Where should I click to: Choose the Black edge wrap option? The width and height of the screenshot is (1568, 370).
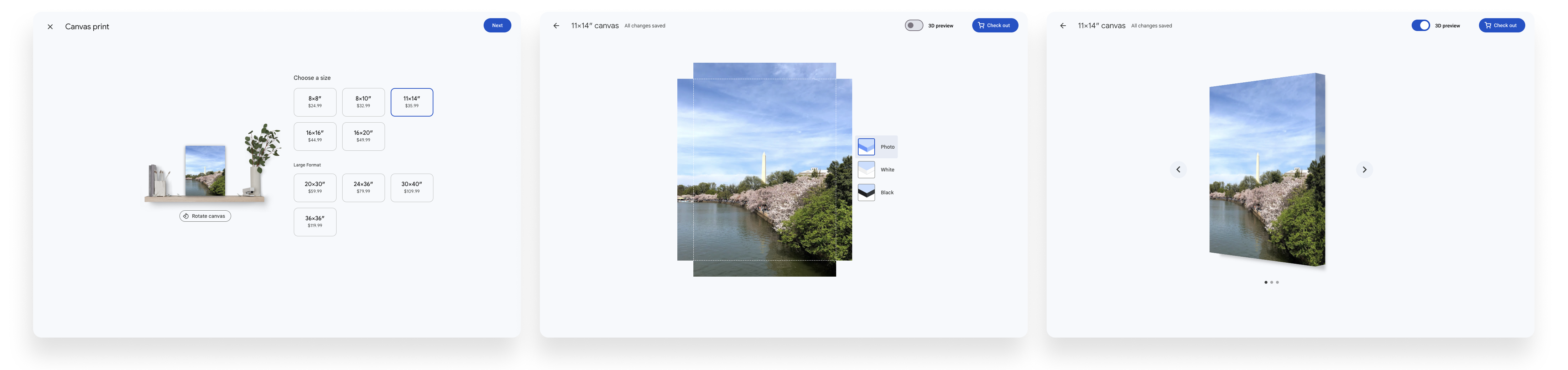pos(876,192)
